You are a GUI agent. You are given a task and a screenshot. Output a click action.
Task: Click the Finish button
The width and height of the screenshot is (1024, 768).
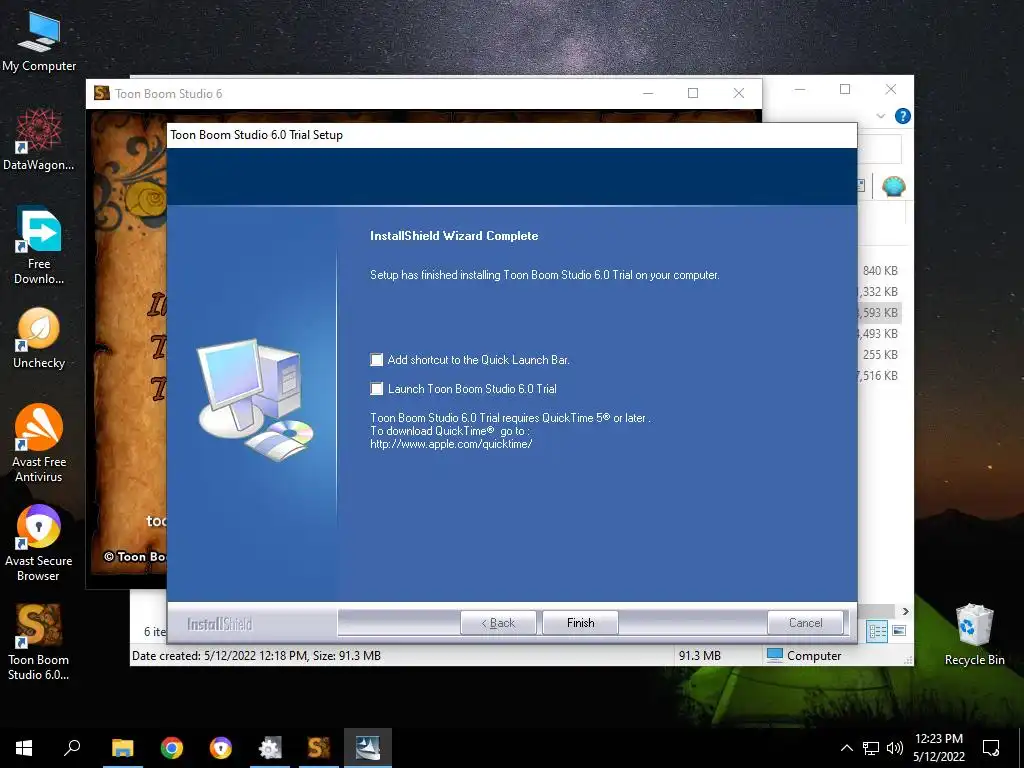pyautogui.click(x=580, y=623)
